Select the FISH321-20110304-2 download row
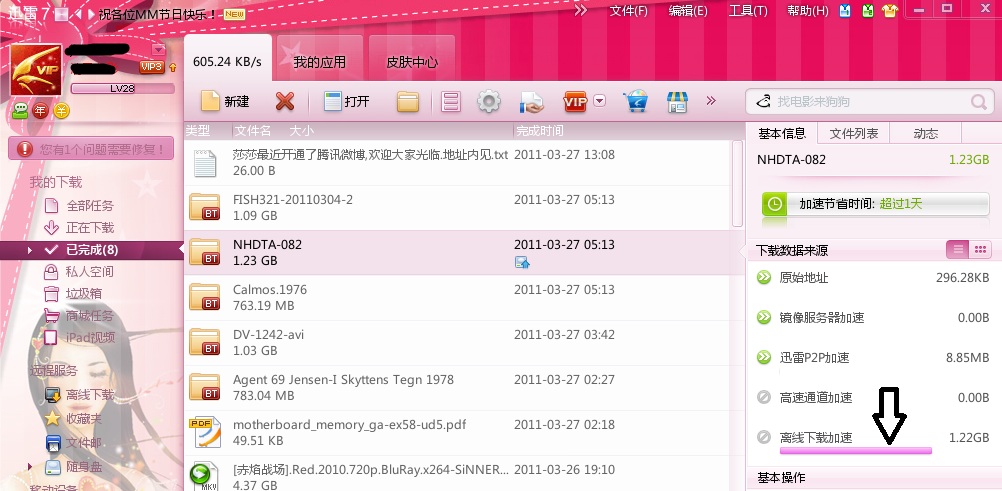 (x=457, y=208)
